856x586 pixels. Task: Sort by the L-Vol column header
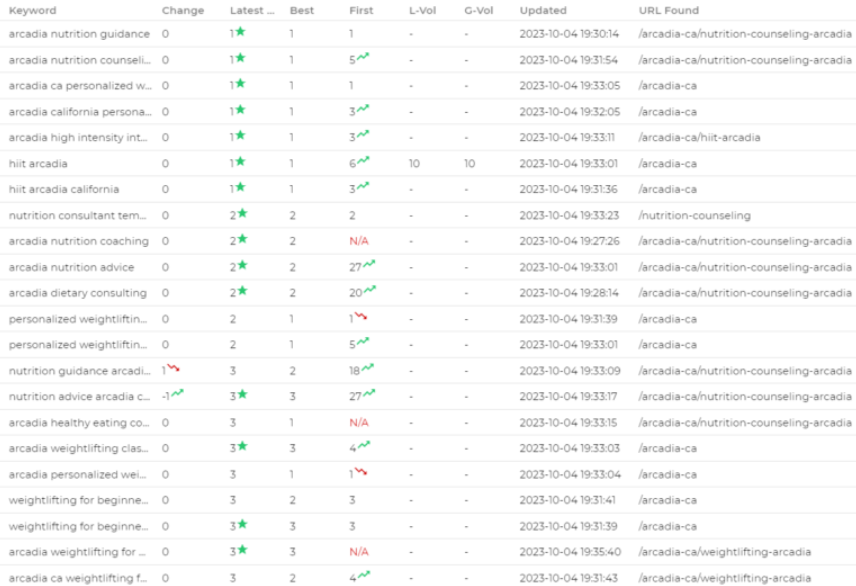[421, 10]
